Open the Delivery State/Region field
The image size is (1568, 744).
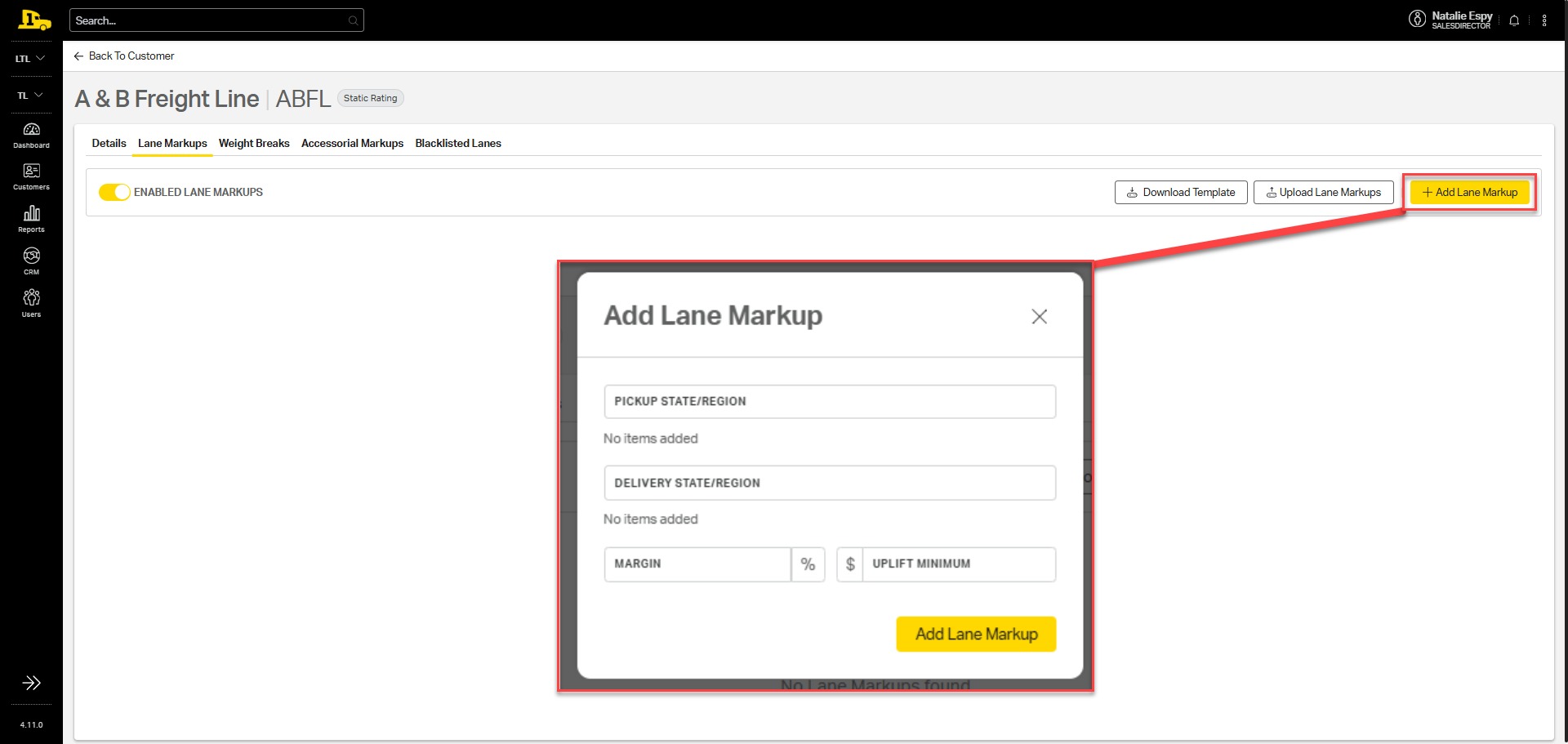pyautogui.click(x=830, y=483)
